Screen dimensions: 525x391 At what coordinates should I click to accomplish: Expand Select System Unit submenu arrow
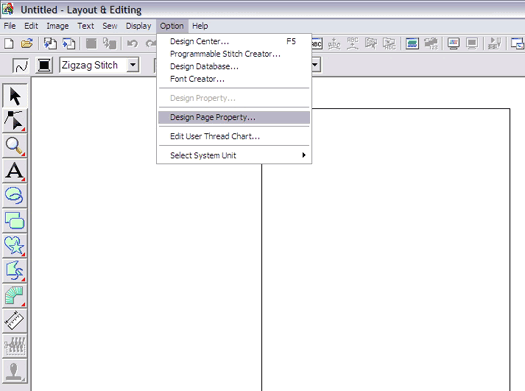[x=304, y=155]
